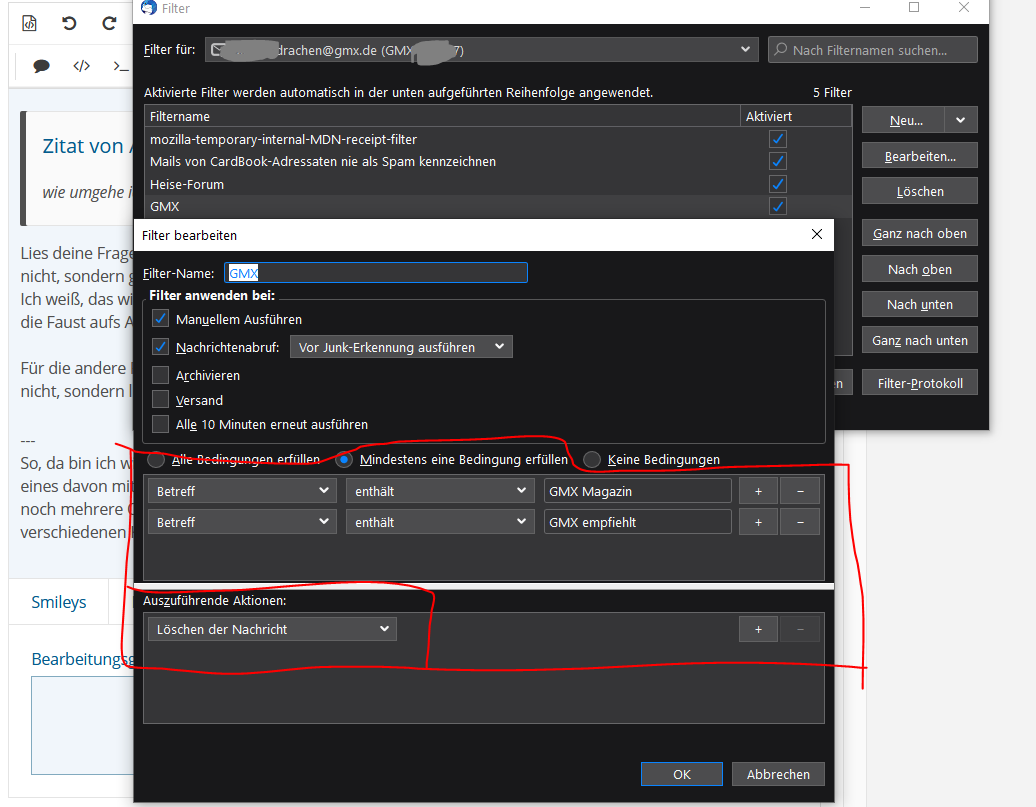Click the GMX Magazin value field
The height and width of the screenshot is (807, 1036).
coord(638,491)
